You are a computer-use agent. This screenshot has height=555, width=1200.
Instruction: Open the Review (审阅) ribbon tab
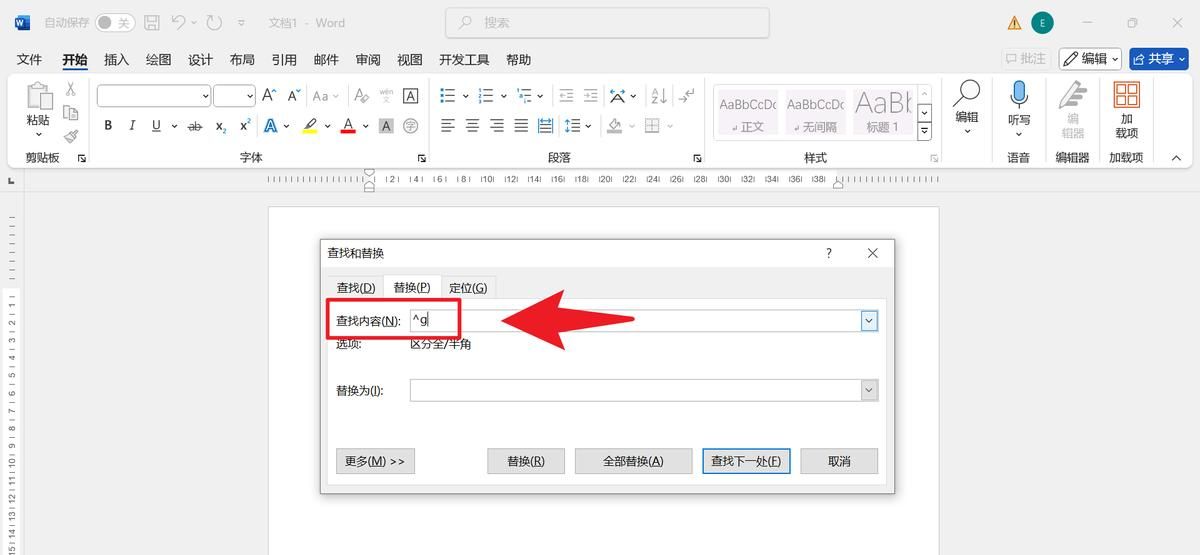(368, 60)
